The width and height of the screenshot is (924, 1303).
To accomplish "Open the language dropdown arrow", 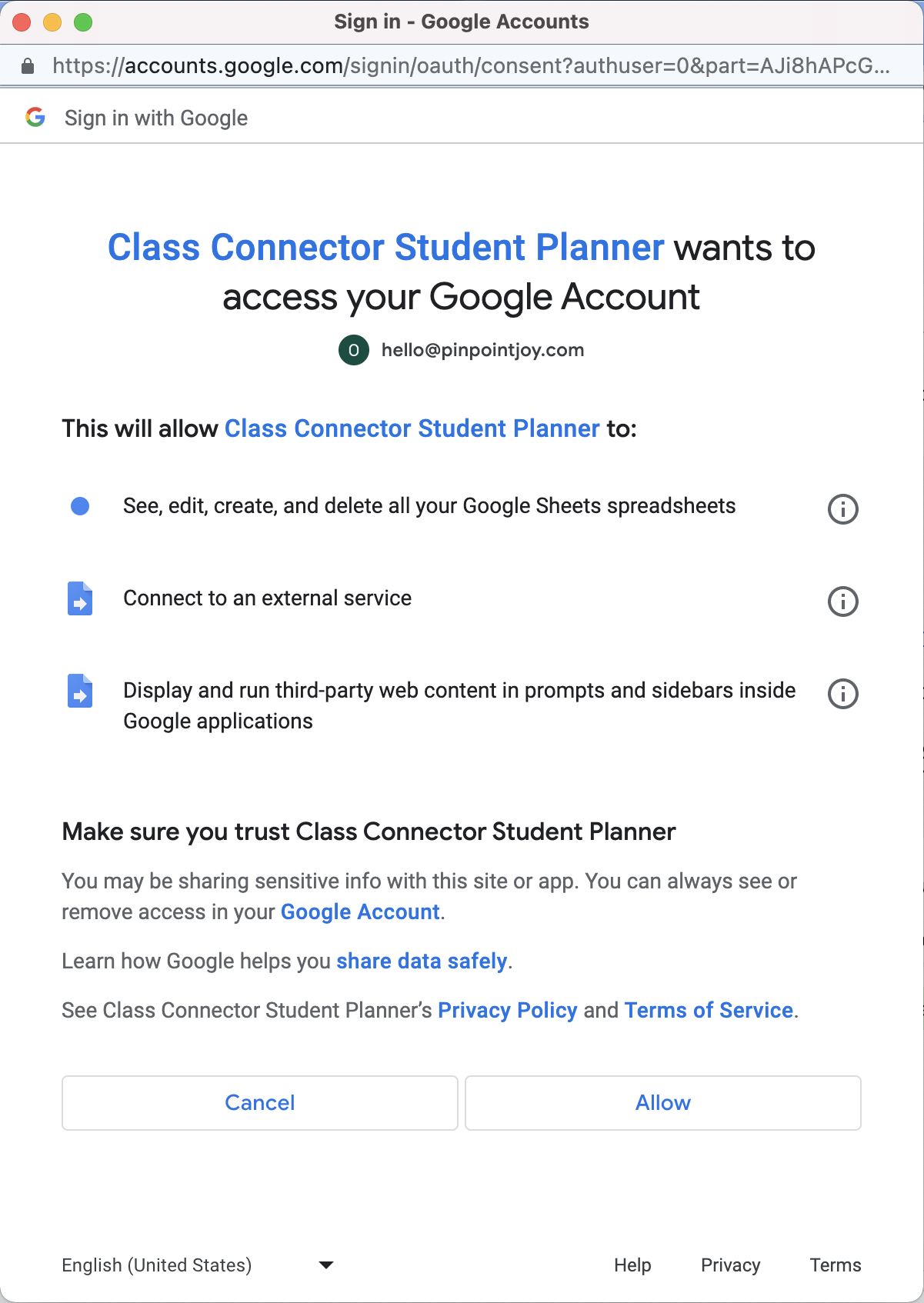I will (326, 1265).
